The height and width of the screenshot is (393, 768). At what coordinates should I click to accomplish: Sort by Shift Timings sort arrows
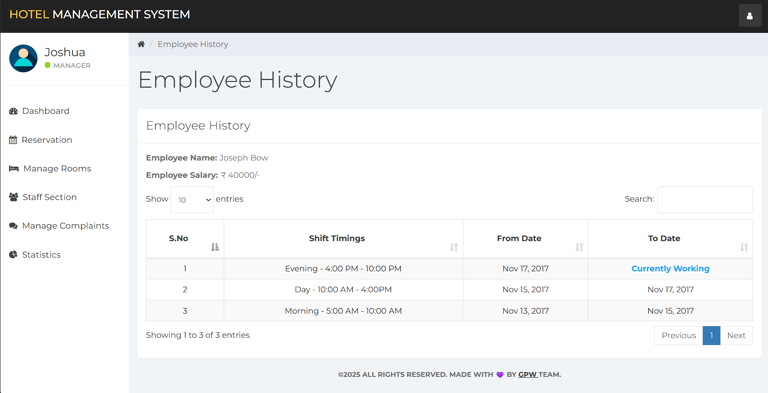click(x=454, y=247)
